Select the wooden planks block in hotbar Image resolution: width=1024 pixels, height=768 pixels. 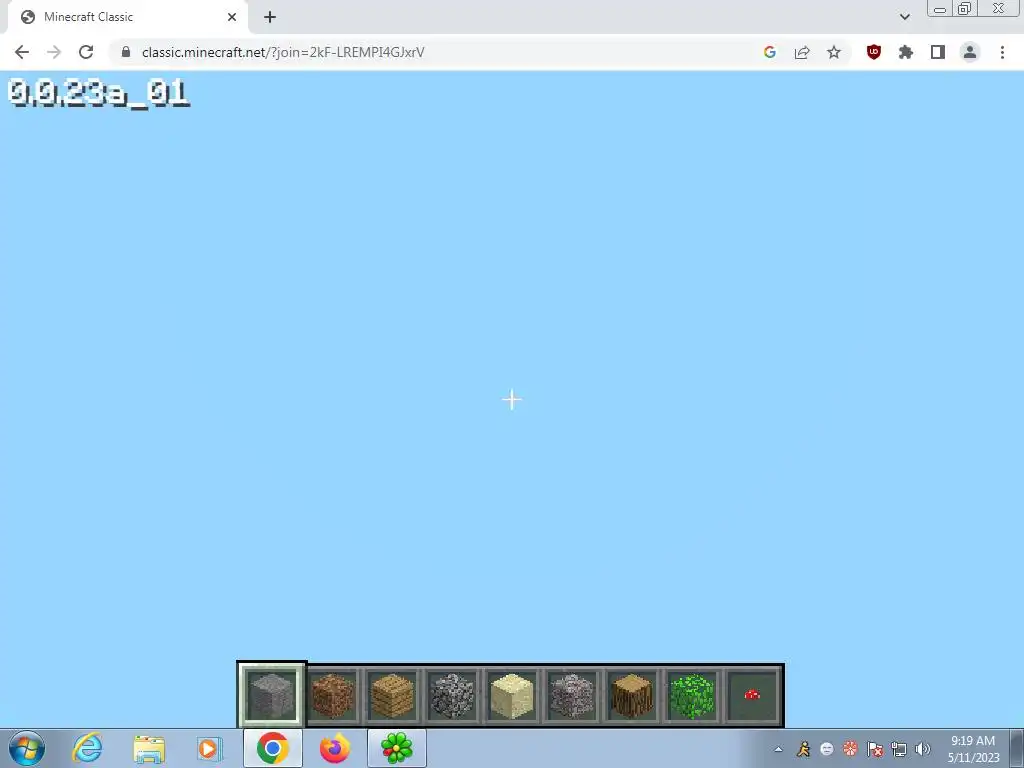click(392, 696)
